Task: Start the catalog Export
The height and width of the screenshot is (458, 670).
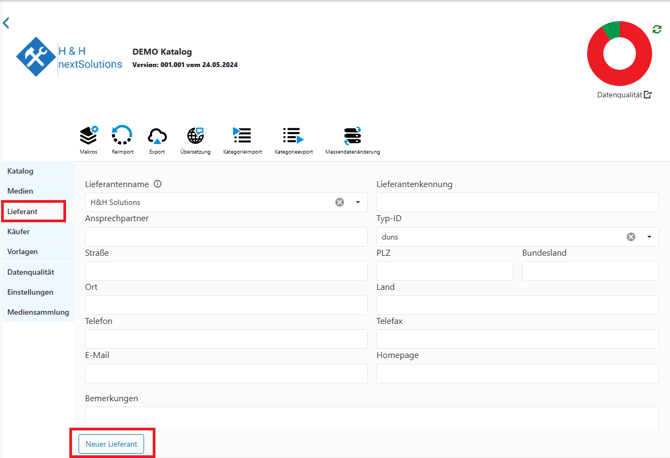Action: [157, 137]
